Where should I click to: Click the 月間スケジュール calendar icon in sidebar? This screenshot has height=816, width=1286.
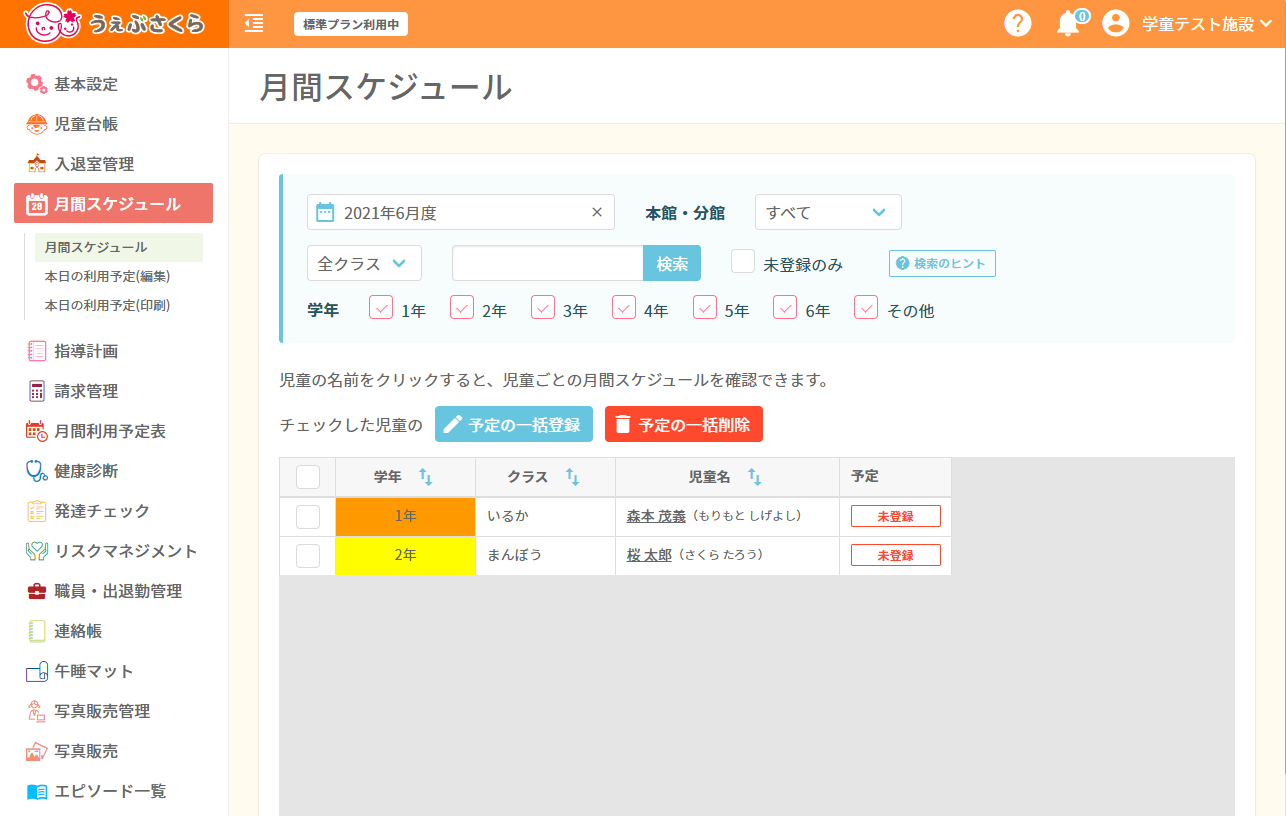point(36,204)
